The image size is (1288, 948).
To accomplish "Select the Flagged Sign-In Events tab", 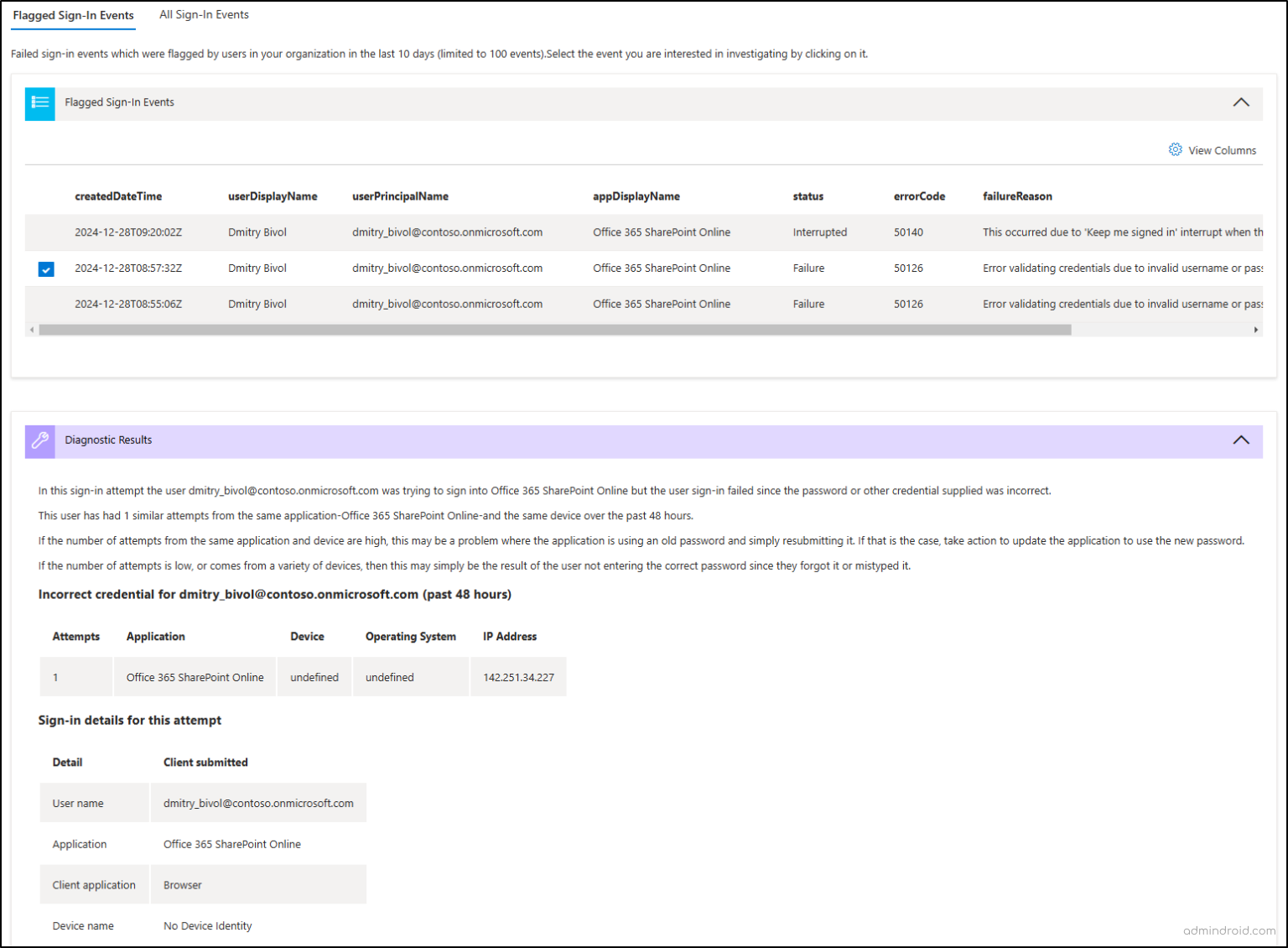I will click(72, 15).
